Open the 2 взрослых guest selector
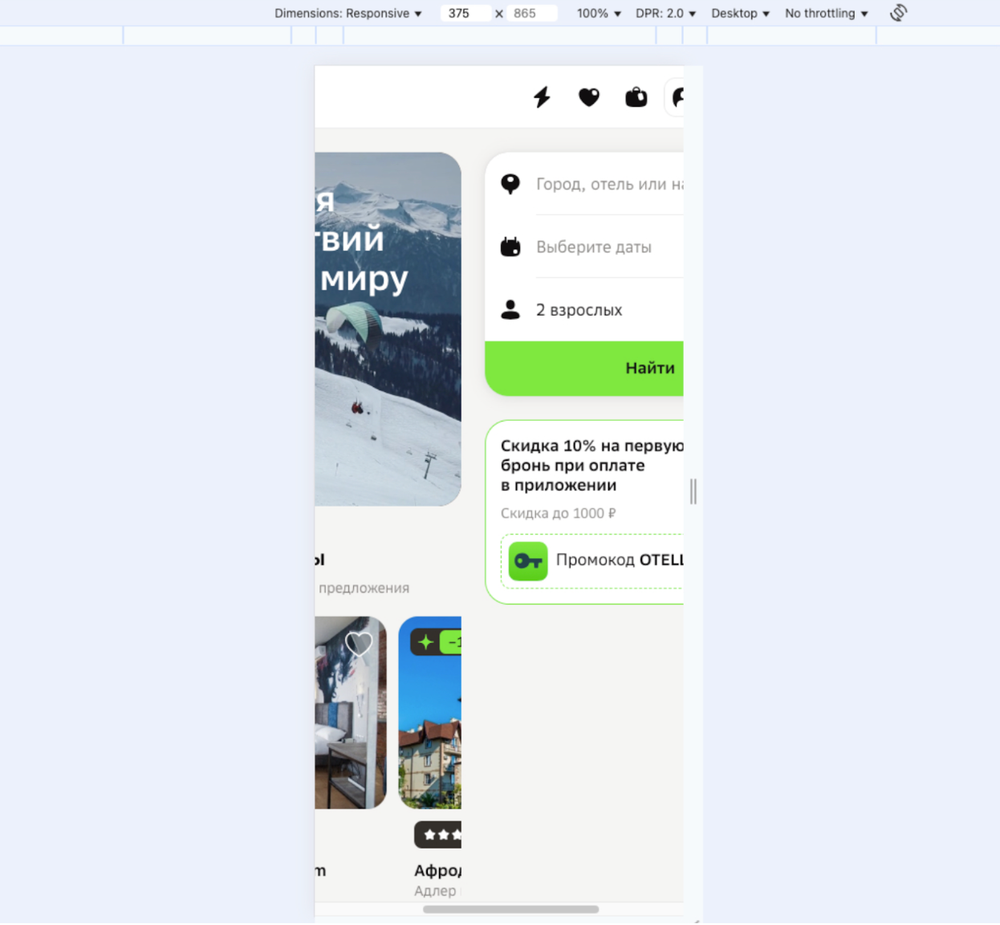Screen dimensions: 1000x925 tap(609, 310)
